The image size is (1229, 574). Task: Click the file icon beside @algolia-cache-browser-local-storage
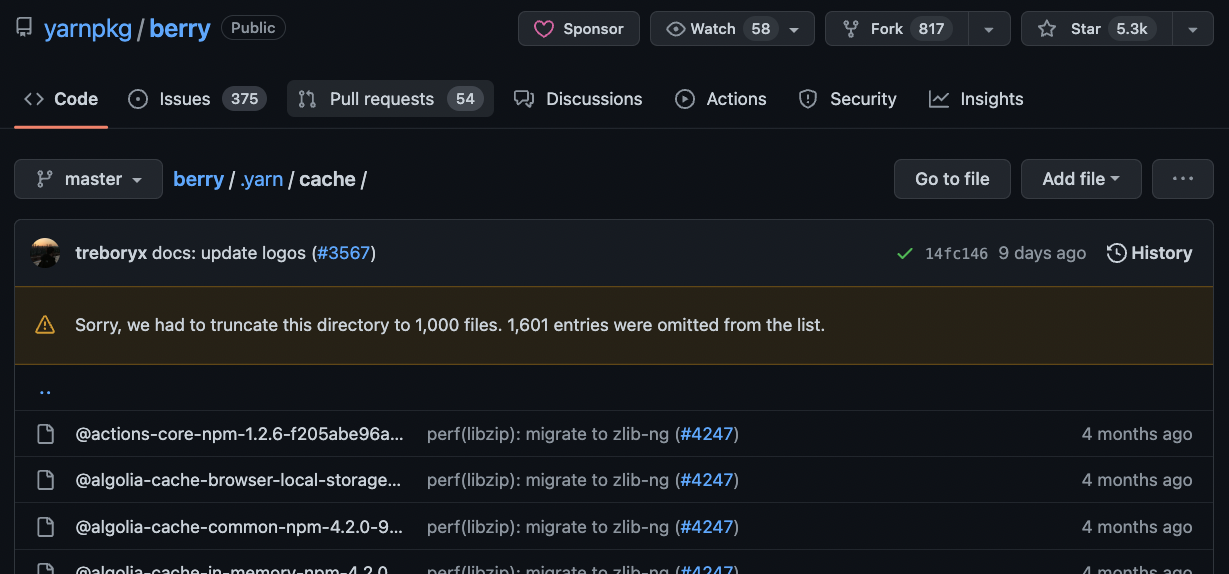(45, 480)
